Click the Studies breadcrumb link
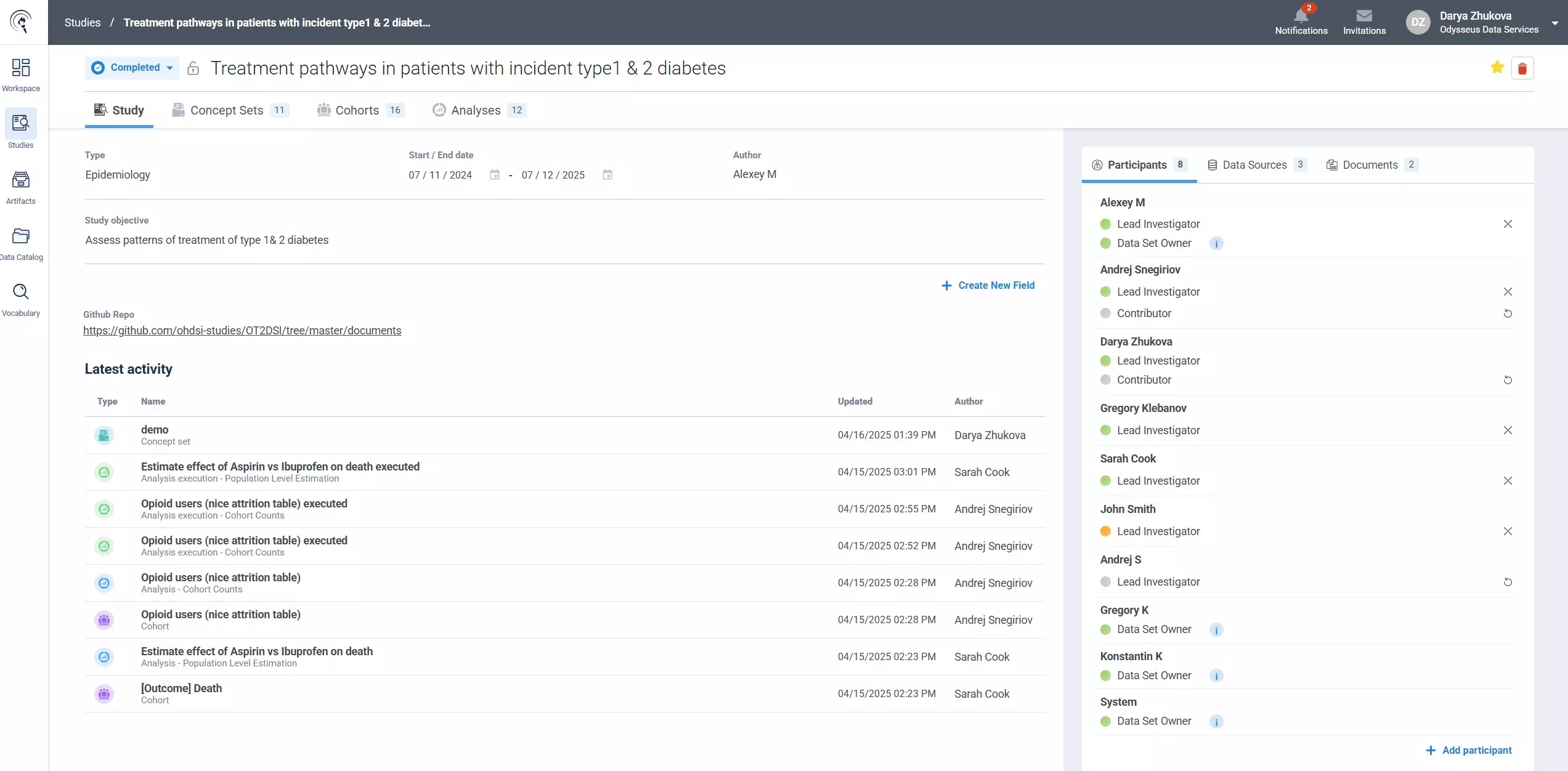 pyautogui.click(x=83, y=23)
